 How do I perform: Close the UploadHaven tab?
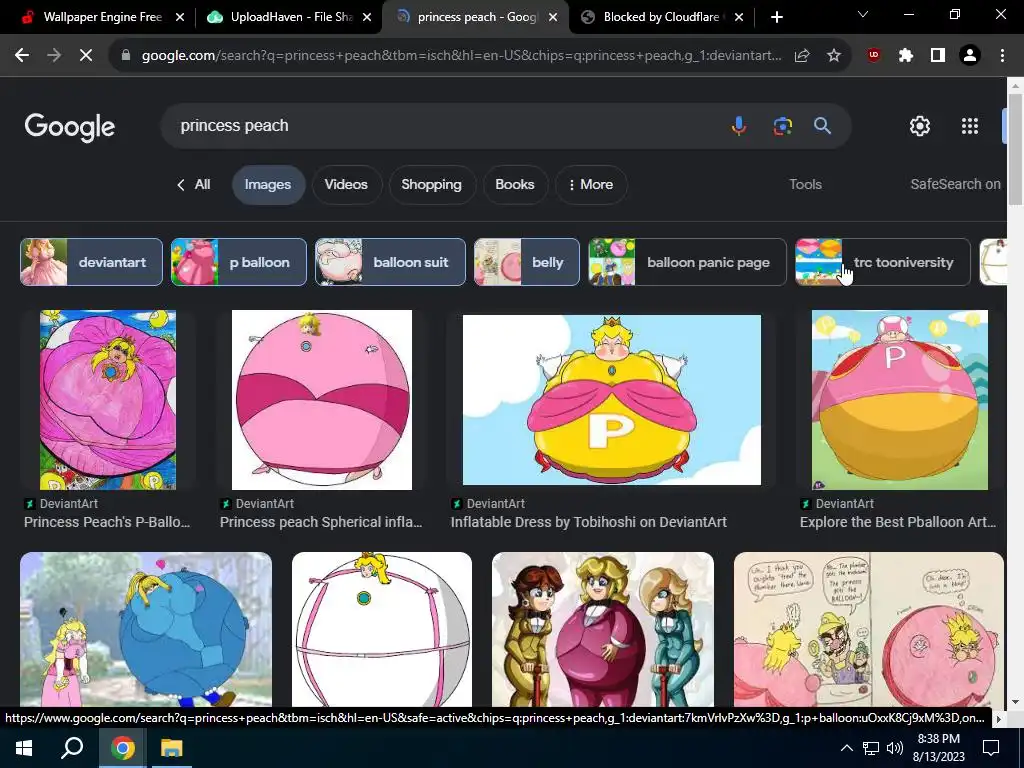(367, 17)
